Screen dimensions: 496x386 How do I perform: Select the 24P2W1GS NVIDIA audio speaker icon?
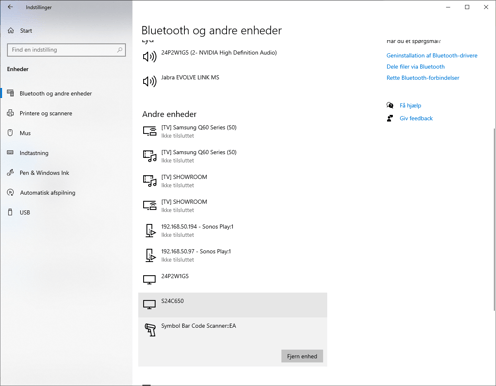coord(150,57)
